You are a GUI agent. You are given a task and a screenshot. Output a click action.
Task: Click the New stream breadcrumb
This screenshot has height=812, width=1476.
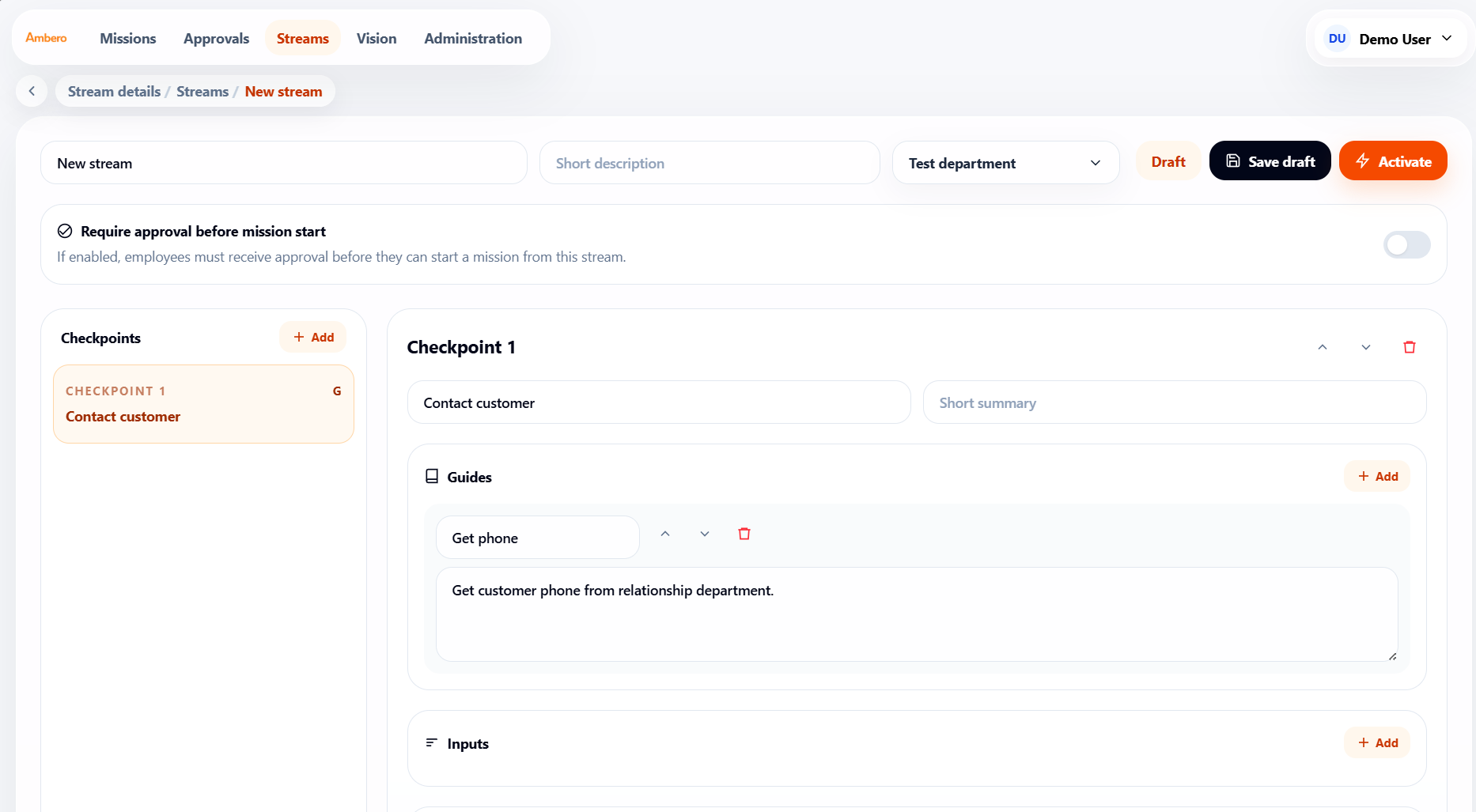(x=283, y=91)
